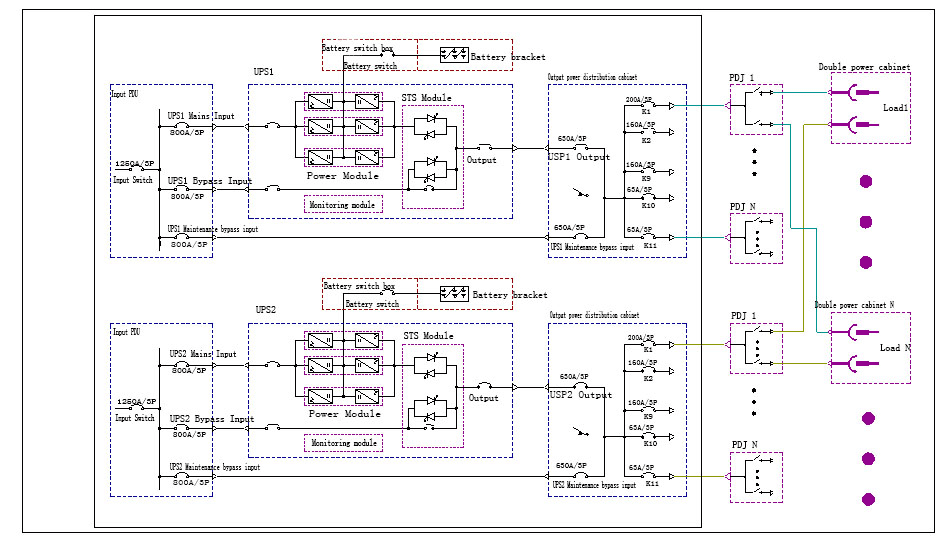This screenshot has width=945, height=542.
Task: Select the 'UPS2 Bypass Input' label
Action: pos(212,419)
